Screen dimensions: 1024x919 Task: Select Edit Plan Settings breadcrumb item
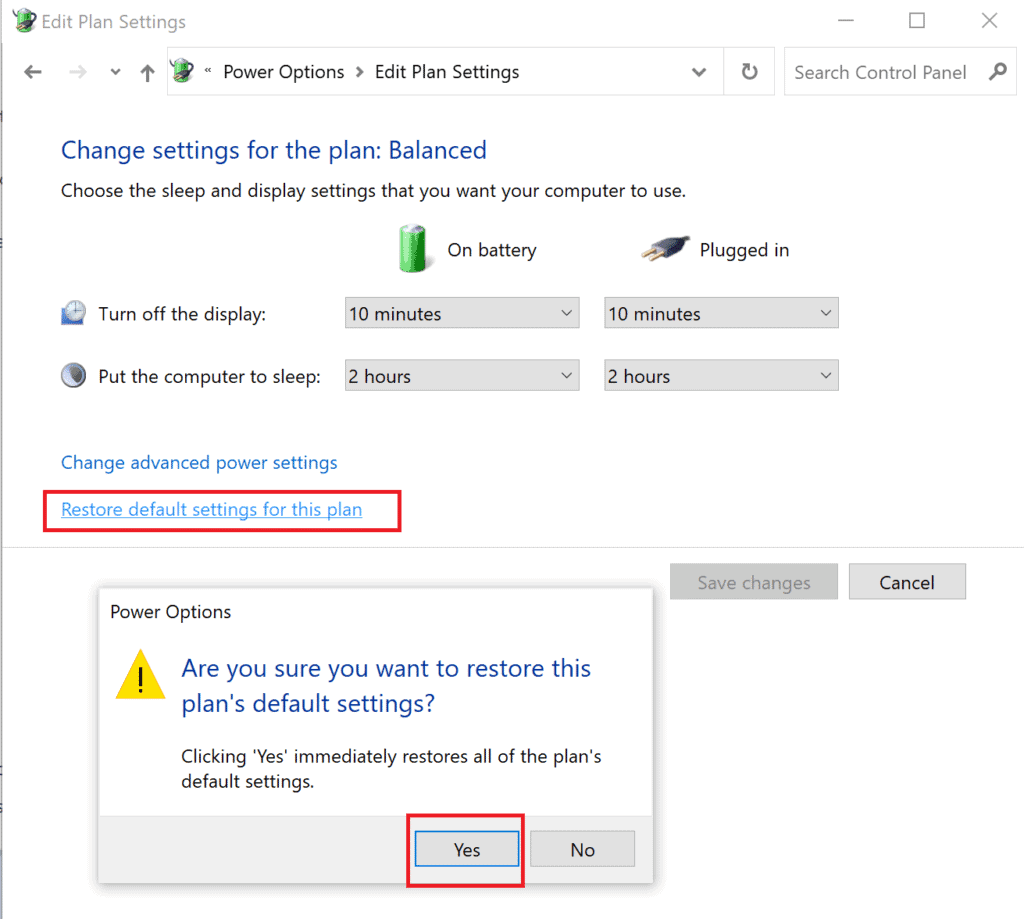point(446,72)
